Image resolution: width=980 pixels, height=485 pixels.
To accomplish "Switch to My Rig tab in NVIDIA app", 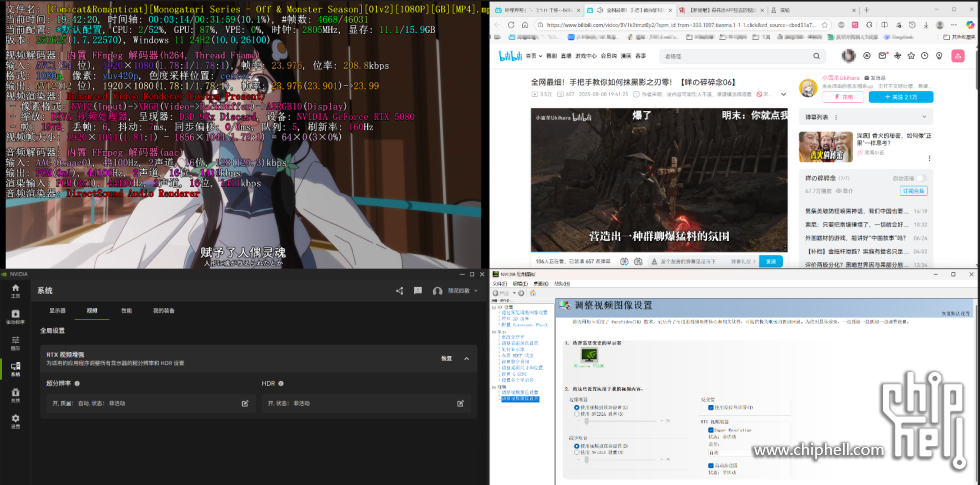I will (164, 310).
